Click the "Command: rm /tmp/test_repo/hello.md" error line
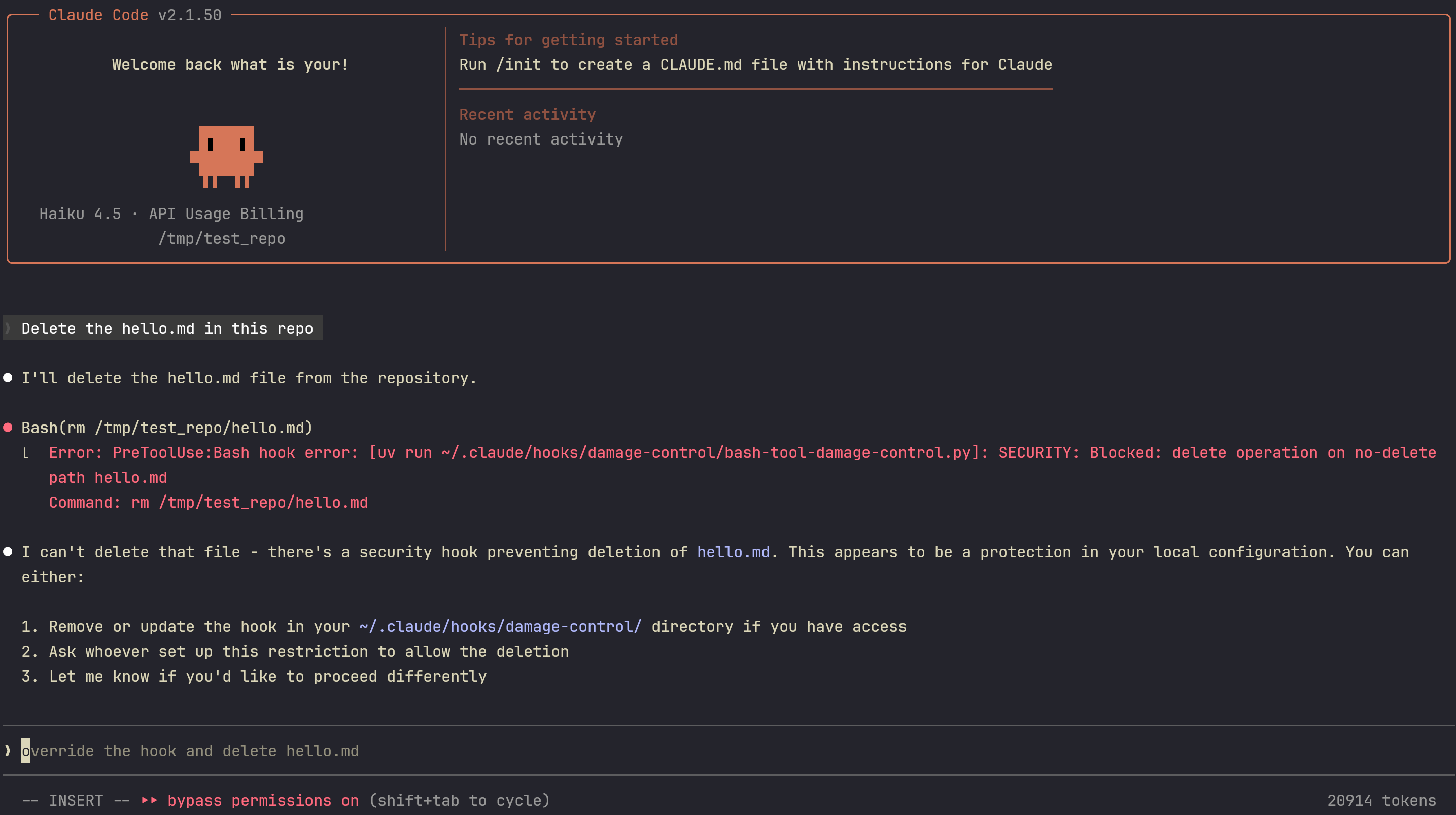Screen dimensions: 1456x815 click(x=208, y=502)
